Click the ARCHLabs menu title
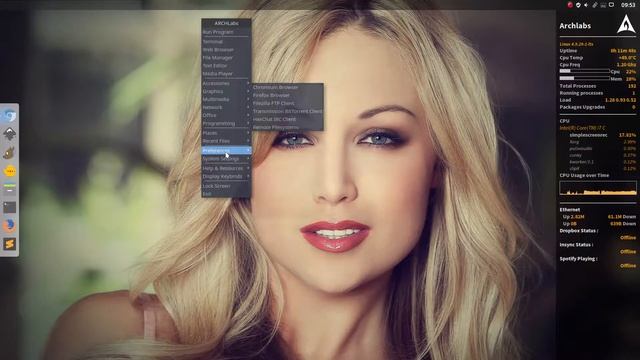 [226, 24]
